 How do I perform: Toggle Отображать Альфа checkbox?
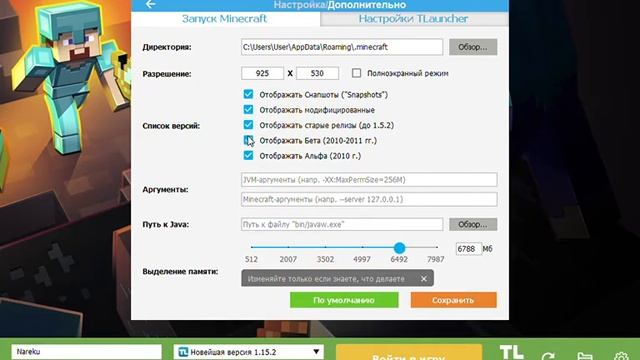click(248, 156)
